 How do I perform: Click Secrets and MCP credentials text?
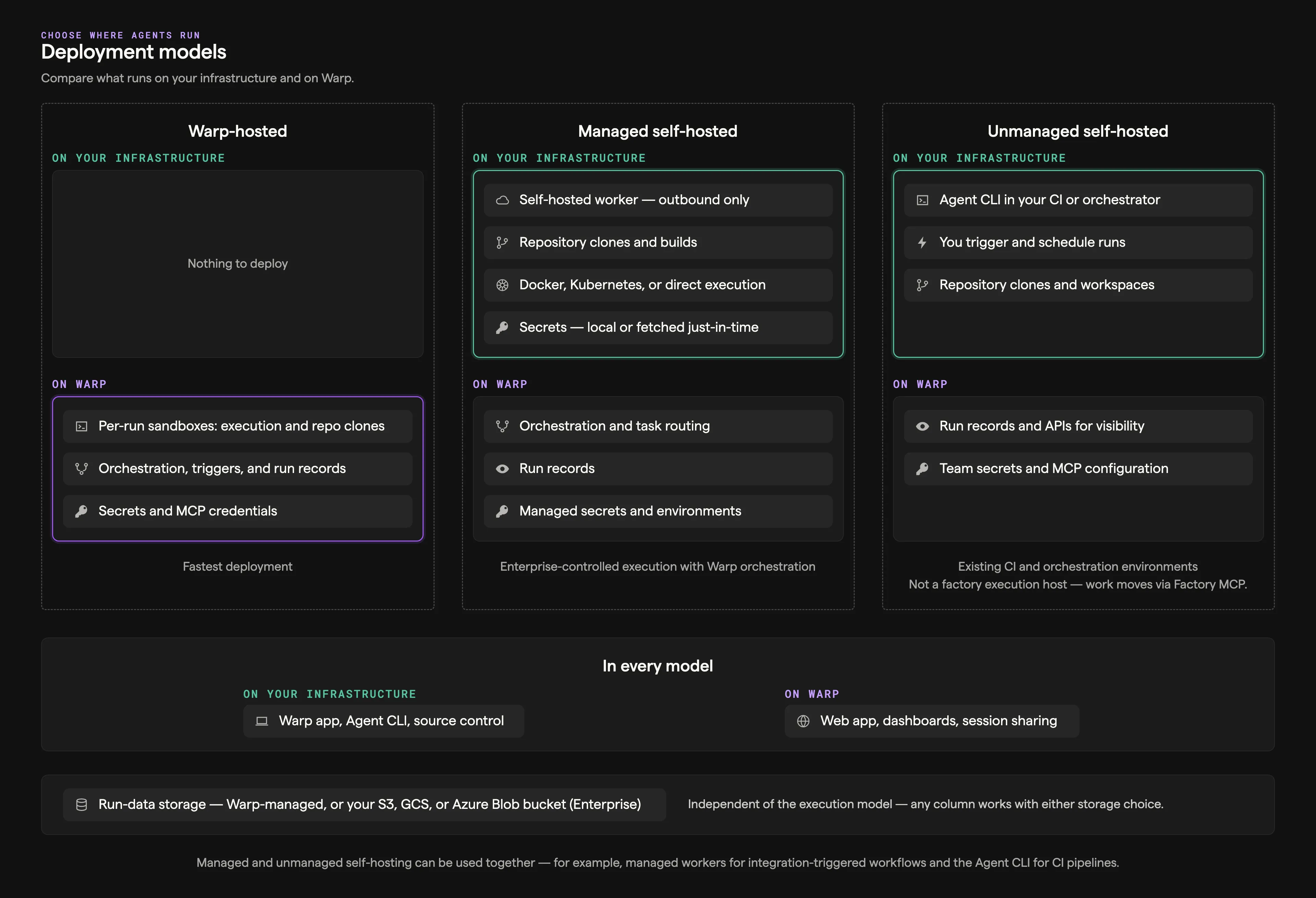188,511
